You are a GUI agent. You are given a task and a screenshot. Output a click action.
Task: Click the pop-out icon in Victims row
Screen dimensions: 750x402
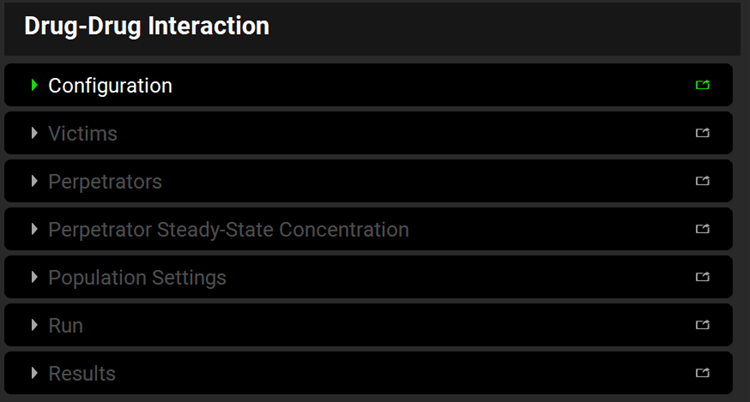pyautogui.click(x=702, y=134)
